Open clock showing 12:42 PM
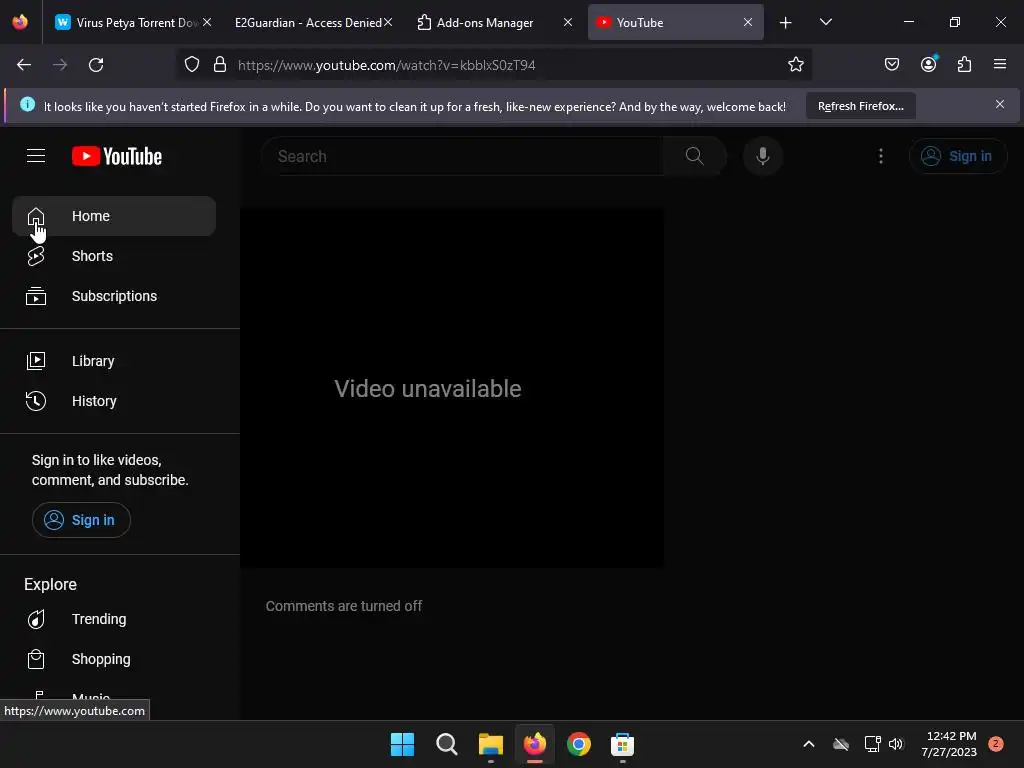 click(x=950, y=744)
